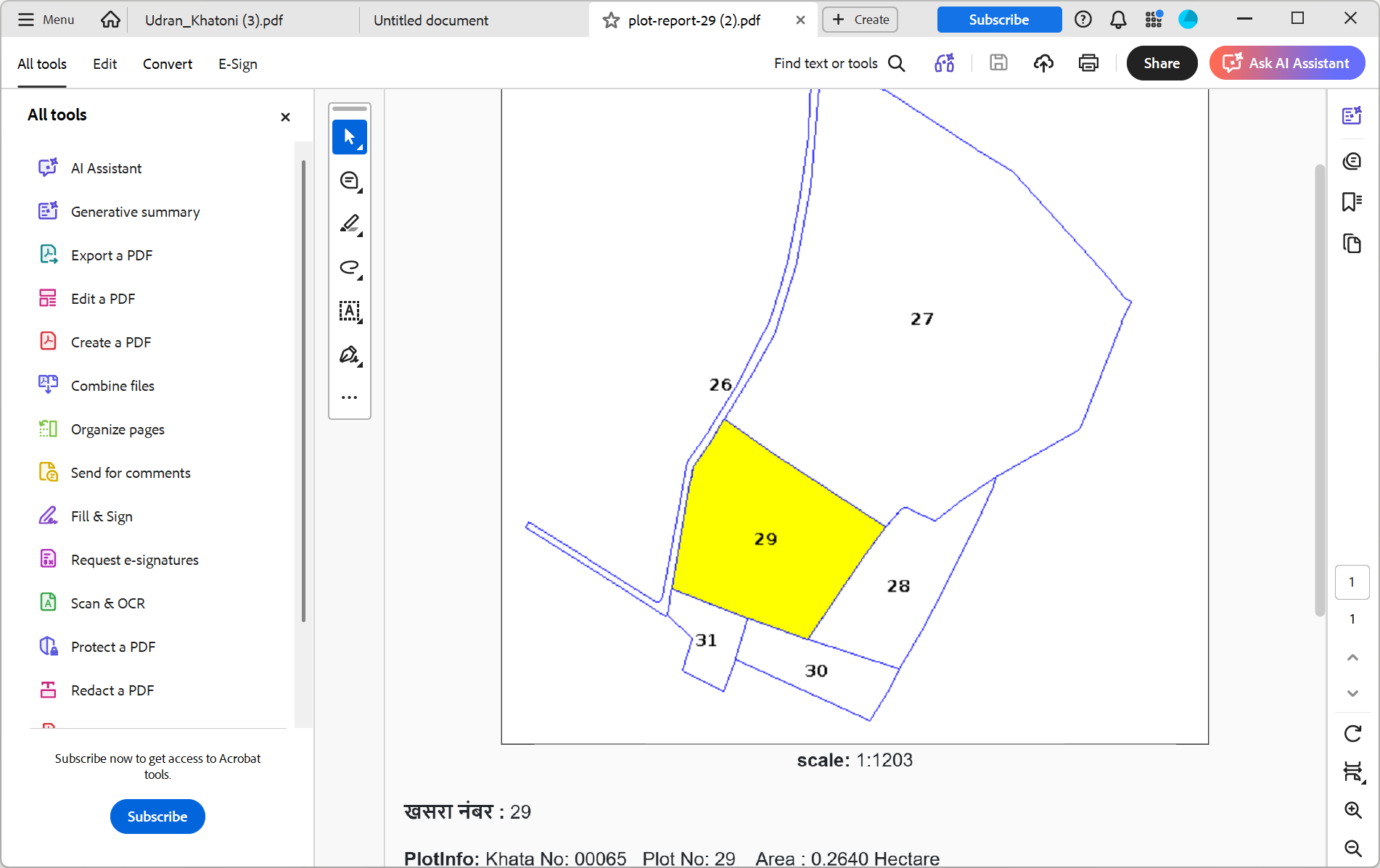Rotate the page clockwise
Image resolution: width=1380 pixels, height=868 pixels.
point(1352,733)
